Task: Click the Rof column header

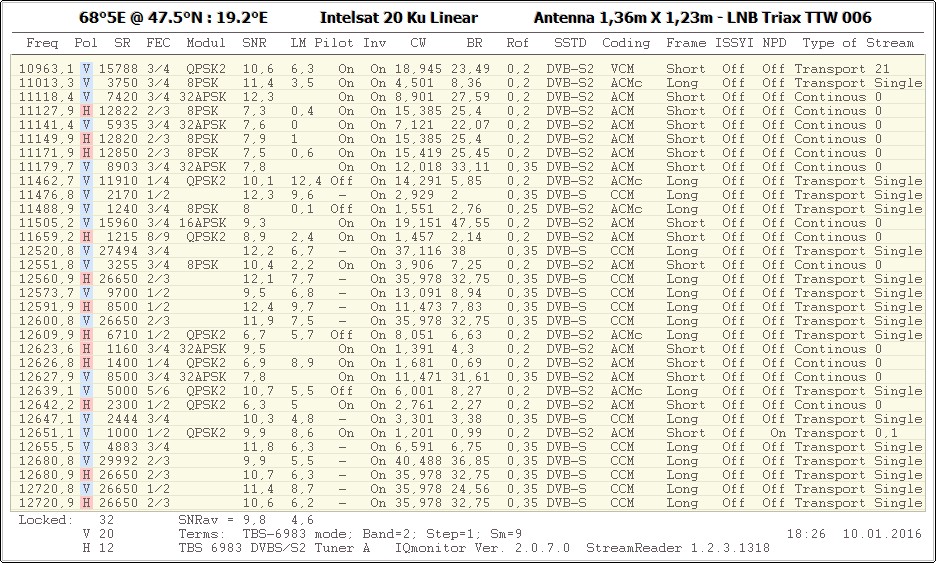Action: point(518,43)
